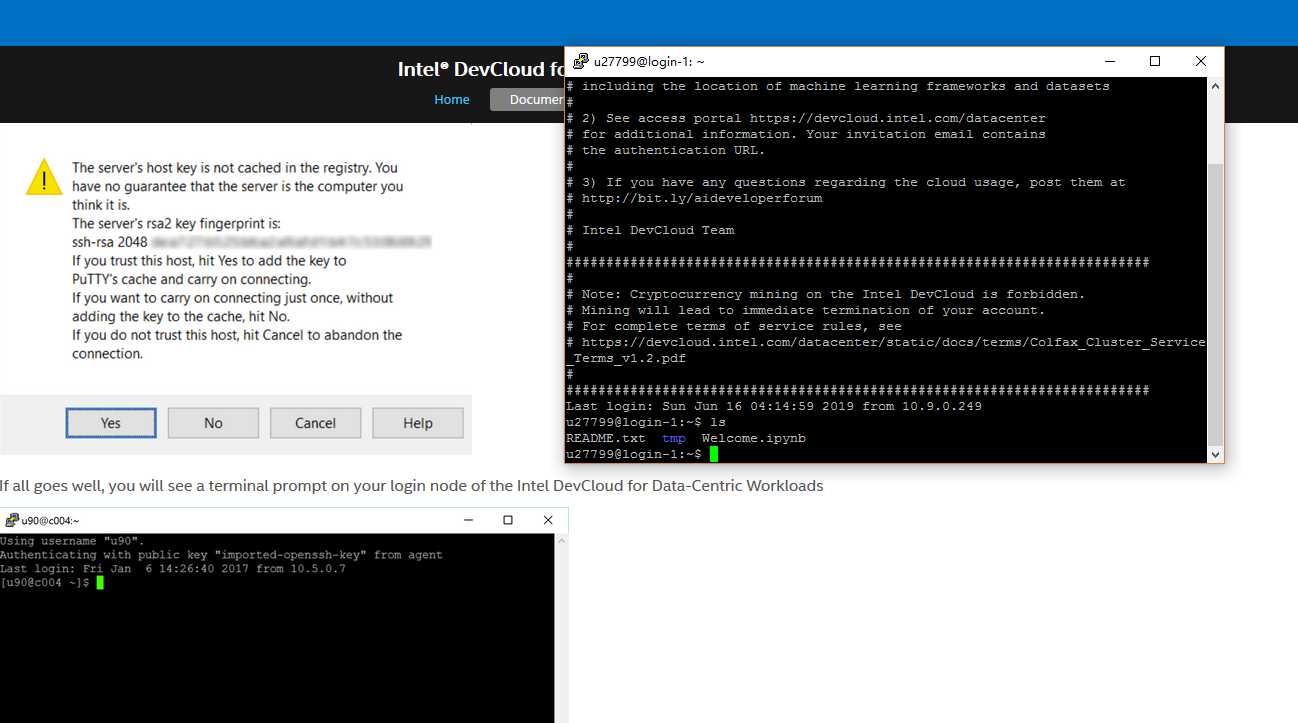Viewport: 1298px width, 723px height.
Task: Click the "If all goes well" paragraph
Action: tap(412, 486)
